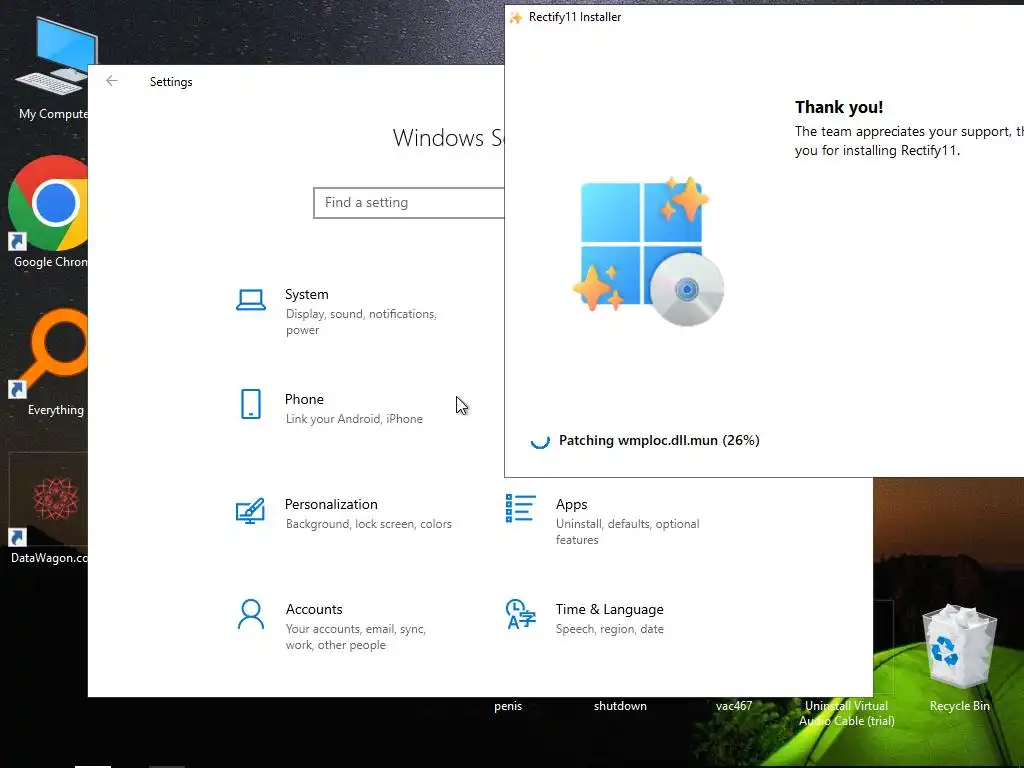Click the Rectify11 Windows logo disc image
This screenshot has width=1024, height=768.
[x=648, y=251]
